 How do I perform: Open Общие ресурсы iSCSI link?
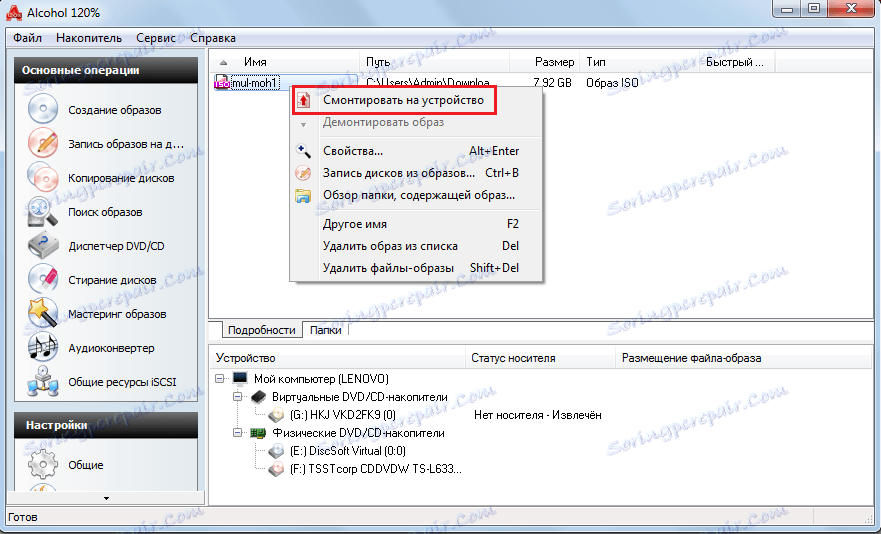tap(122, 382)
